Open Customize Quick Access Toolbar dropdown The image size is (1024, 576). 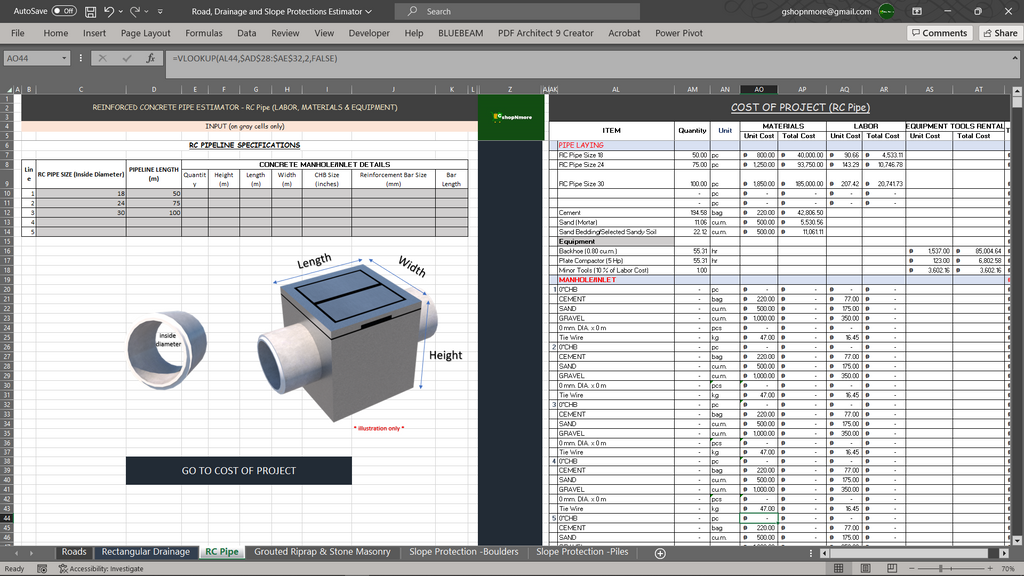tap(160, 12)
